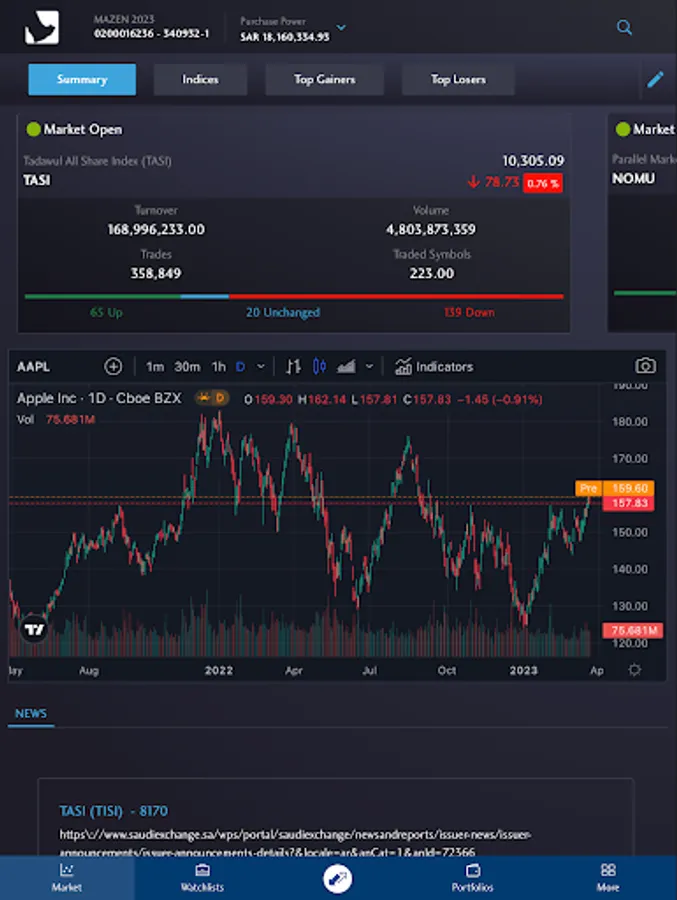677x900 pixels.
Task: Expand the chart style dropdown chevron
Action: tap(369, 366)
